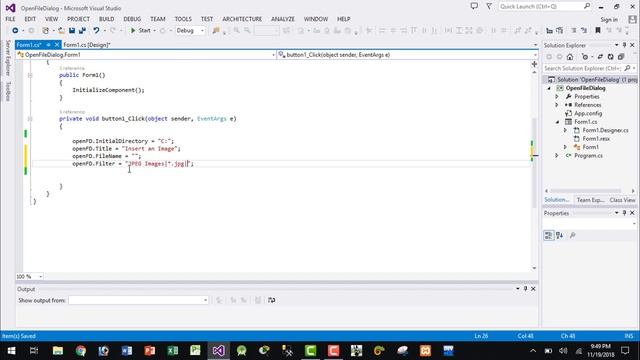Select Form1.resx in Solution Explorer
Screen dimensions: 640x360
[596, 139]
